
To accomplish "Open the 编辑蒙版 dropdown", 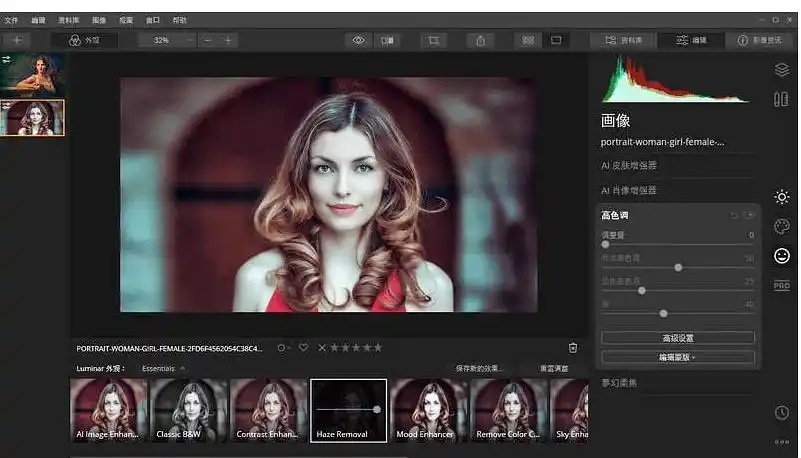I will (x=677, y=357).
